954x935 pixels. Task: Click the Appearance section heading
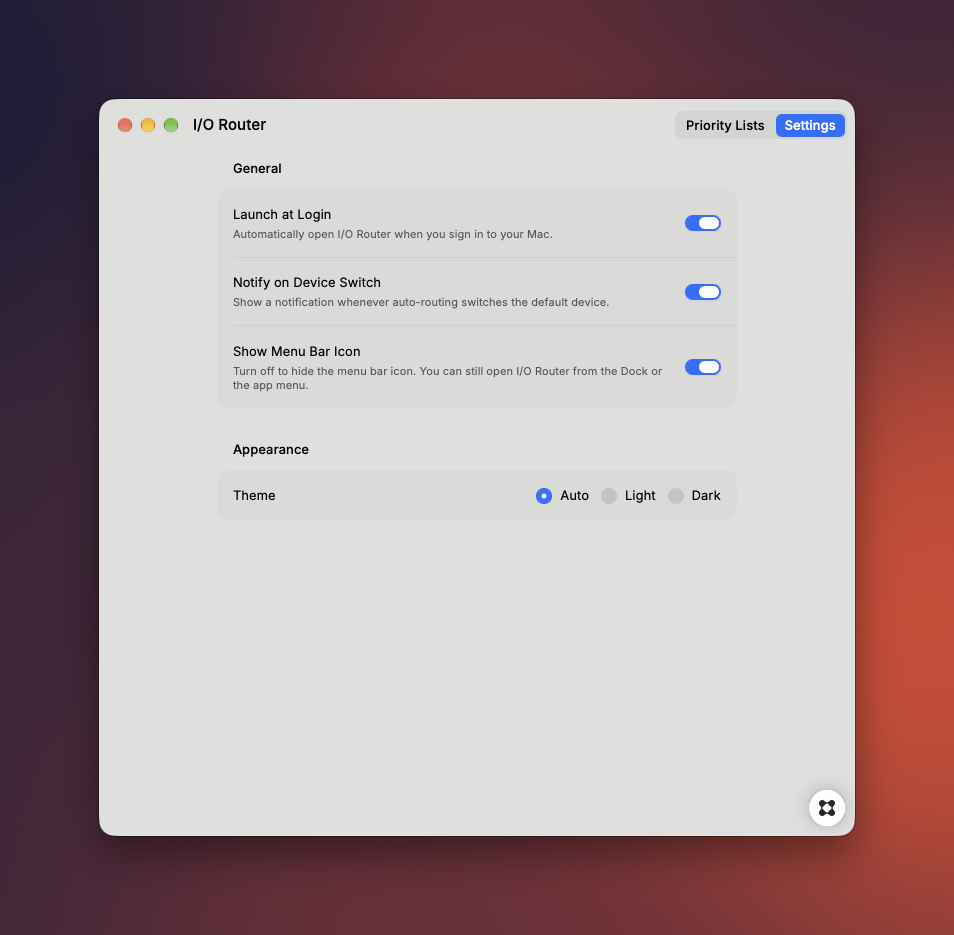(x=271, y=450)
